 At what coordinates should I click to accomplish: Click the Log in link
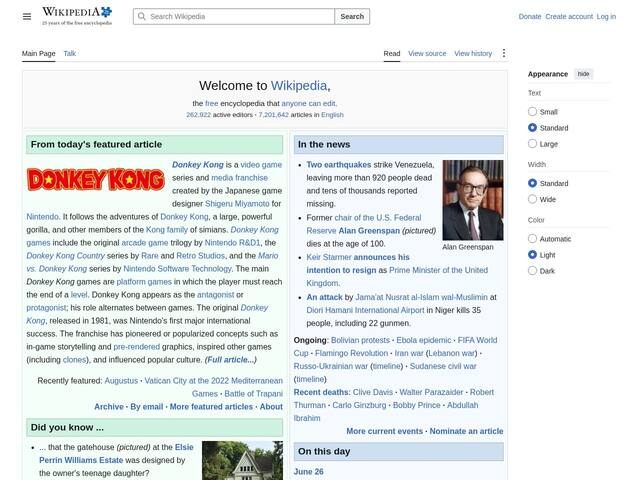[606, 16]
